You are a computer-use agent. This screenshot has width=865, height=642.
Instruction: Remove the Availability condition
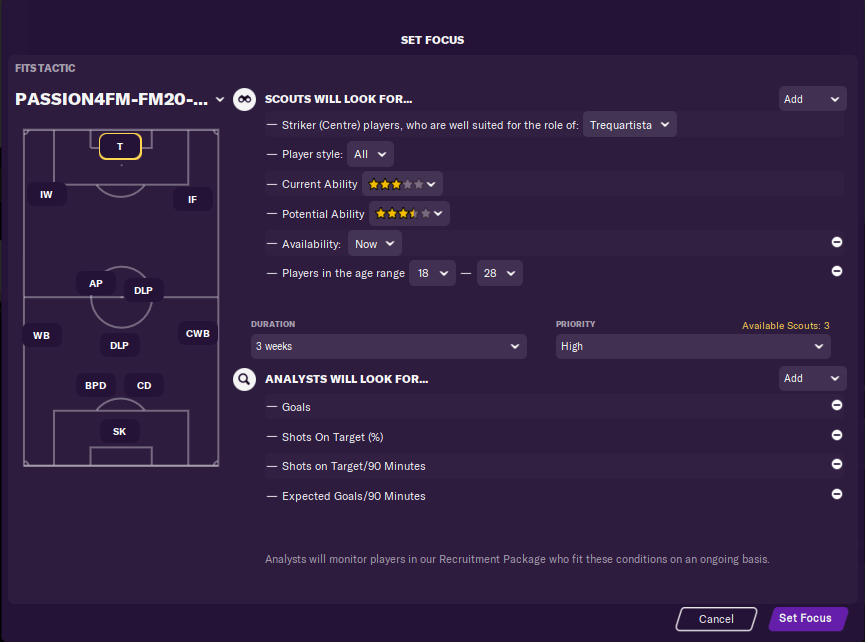click(x=836, y=242)
